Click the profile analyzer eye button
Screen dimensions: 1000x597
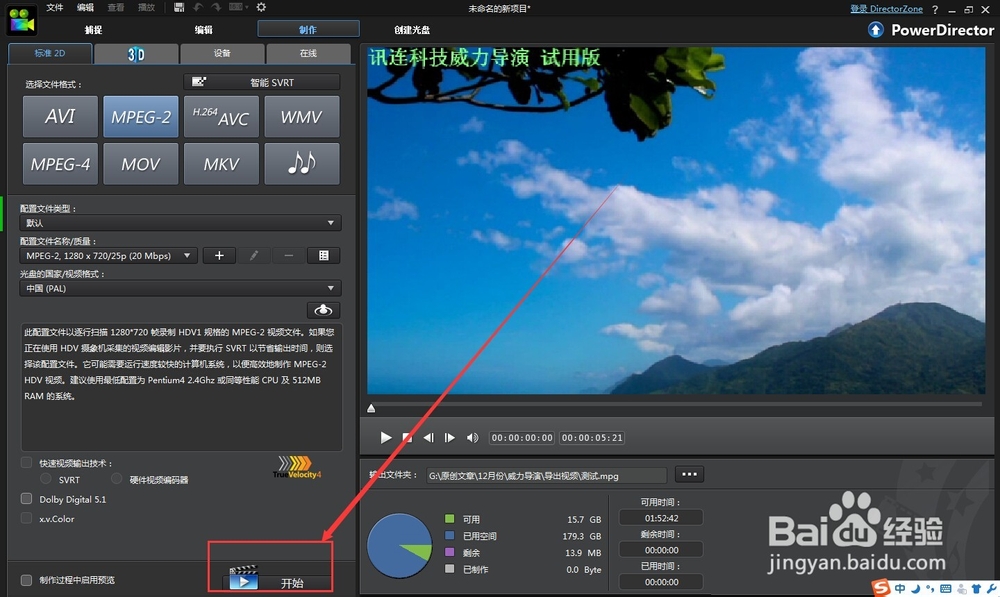323,310
